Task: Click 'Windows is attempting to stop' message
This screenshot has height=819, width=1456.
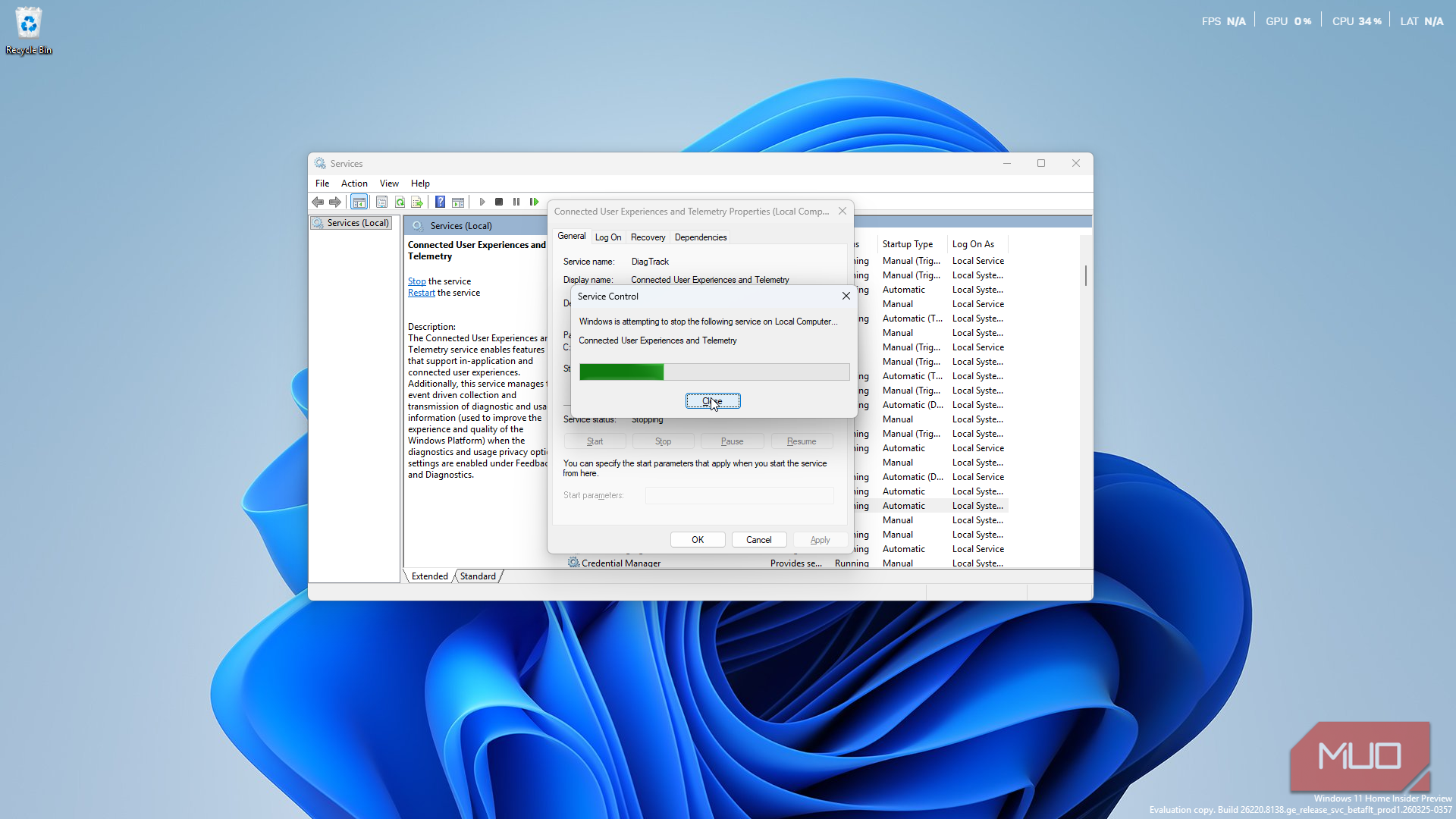Action: [708, 322]
